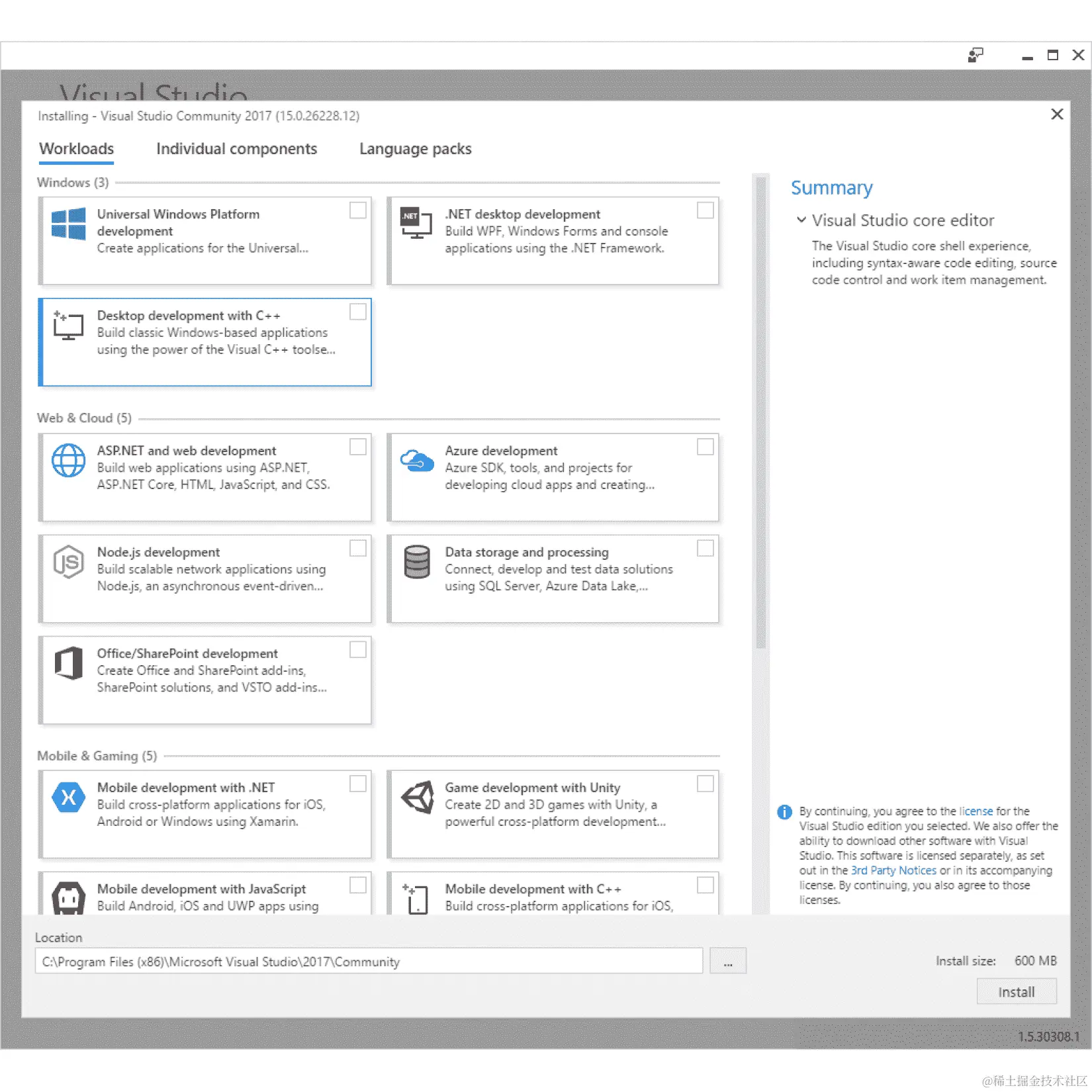Screen dimensions: 1092x1092
Task: Click the Web & Cloud (5) section header
Action: pos(84,418)
